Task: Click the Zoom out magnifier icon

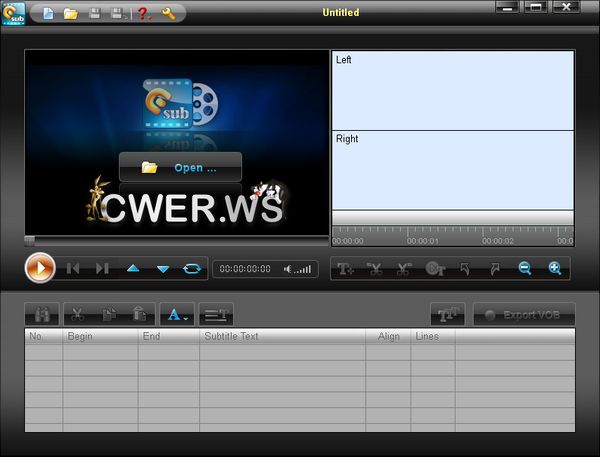Action: pos(524,268)
